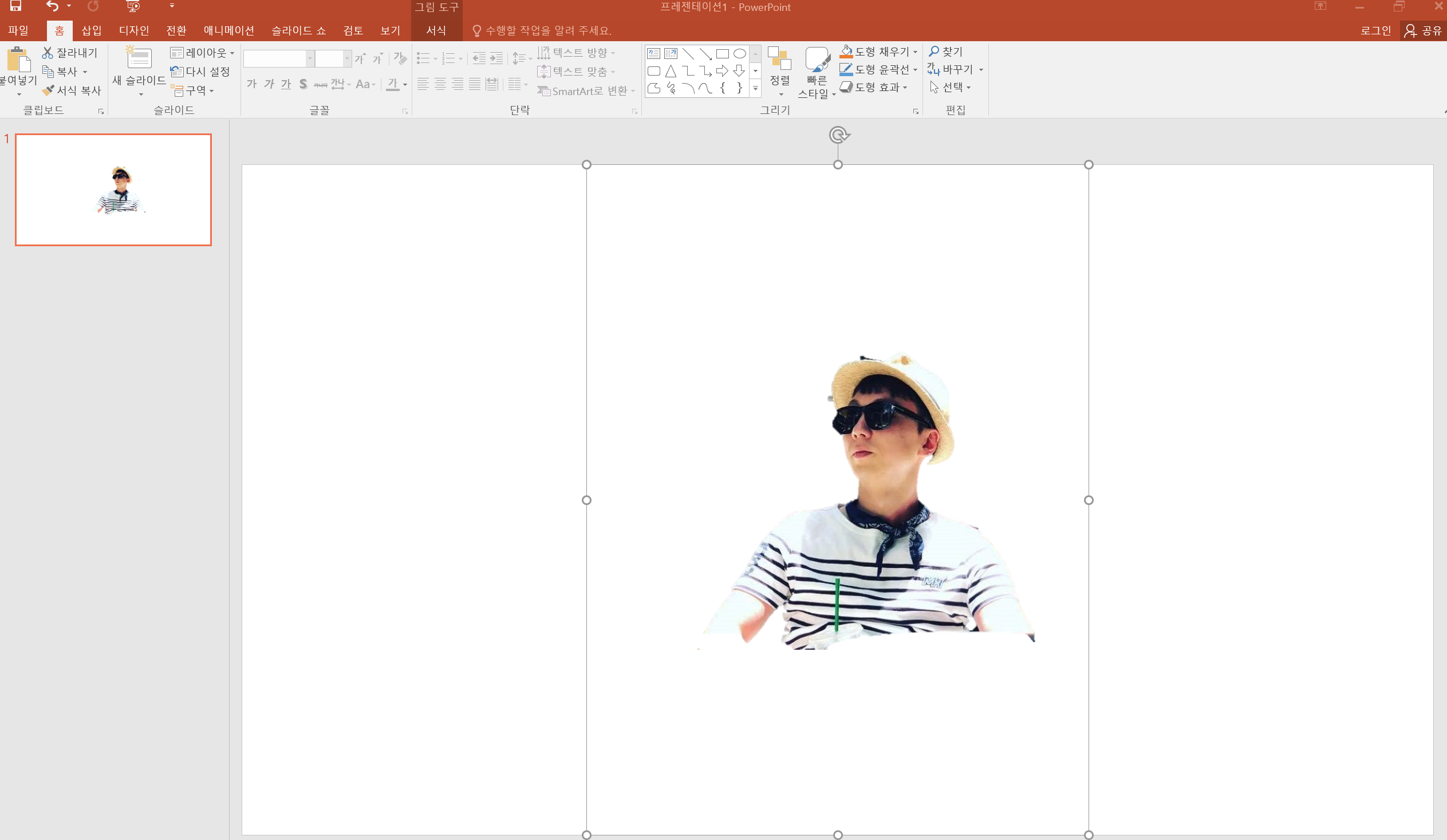Click the Arrange (정렬) icon
This screenshot has height=840, width=1447.
779,58
